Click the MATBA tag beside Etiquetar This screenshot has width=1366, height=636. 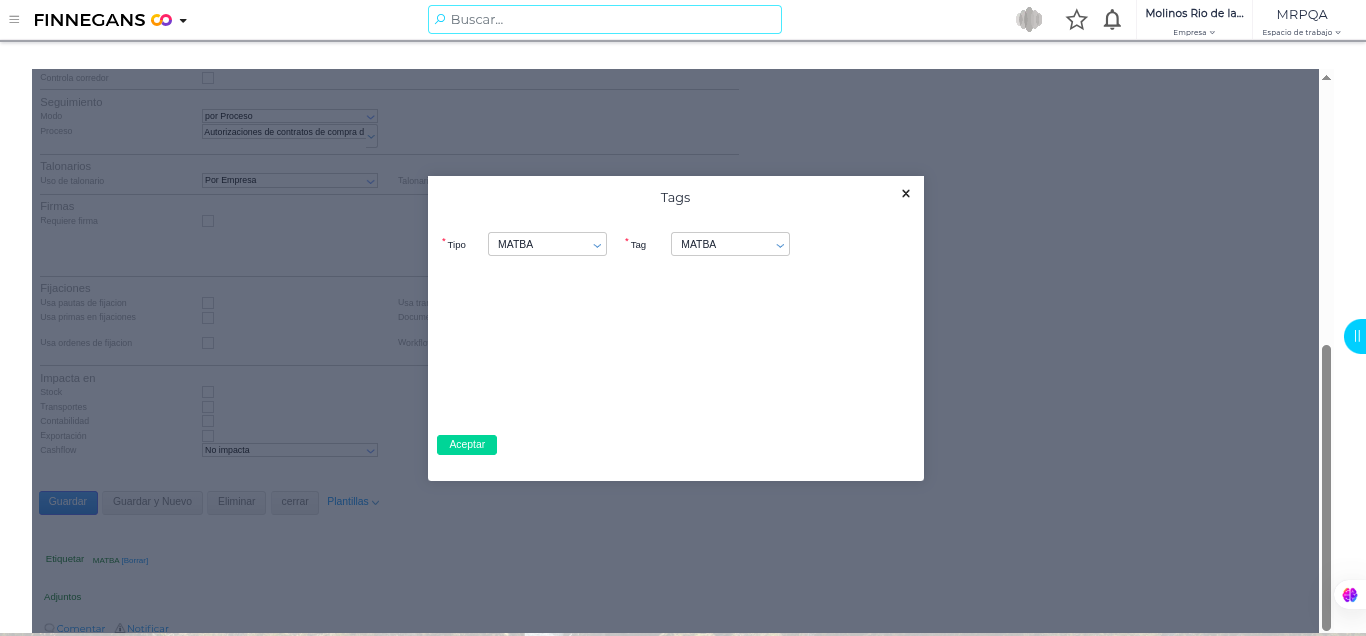click(x=106, y=561)
